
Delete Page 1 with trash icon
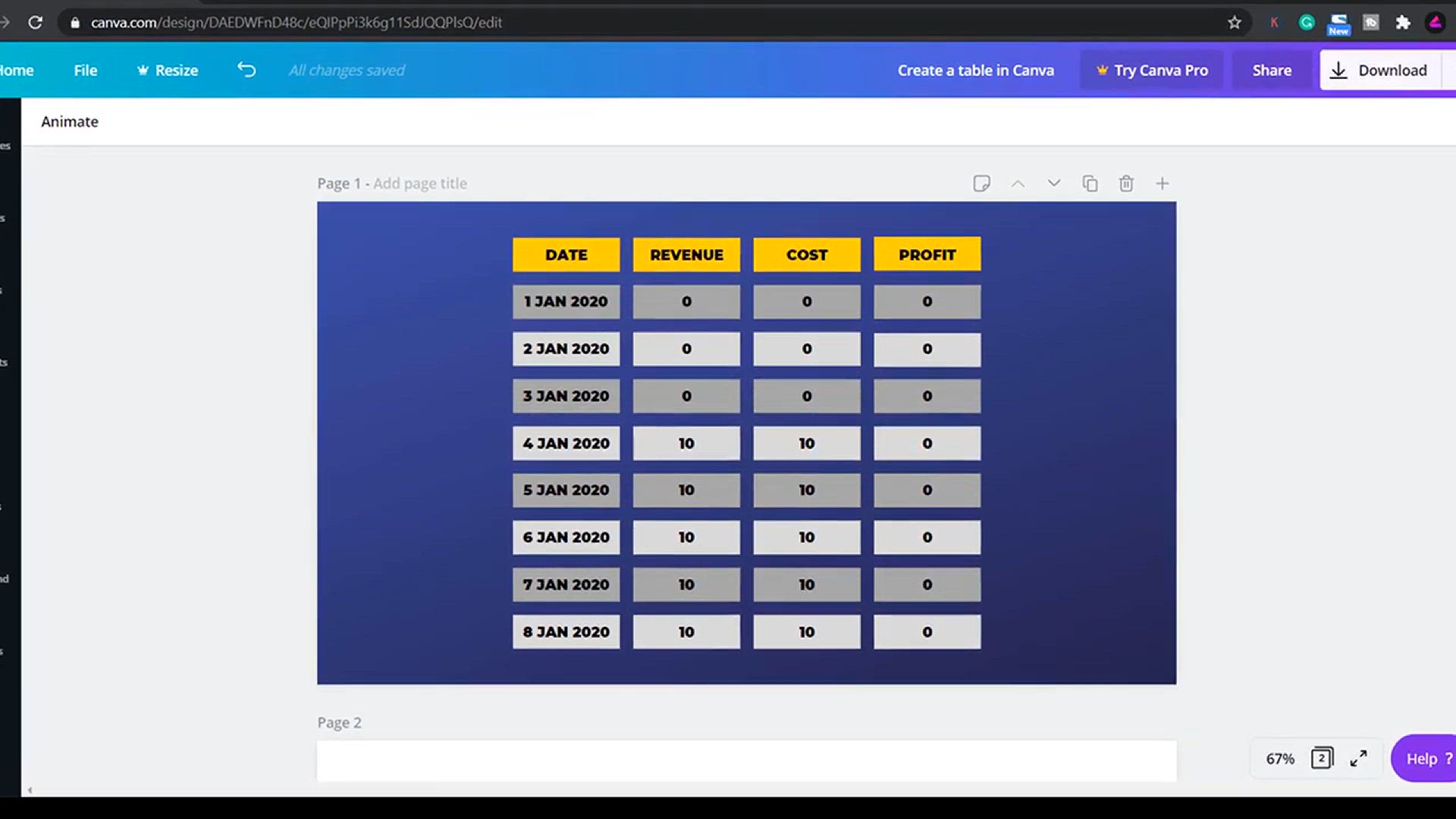tap(1126, 184)
